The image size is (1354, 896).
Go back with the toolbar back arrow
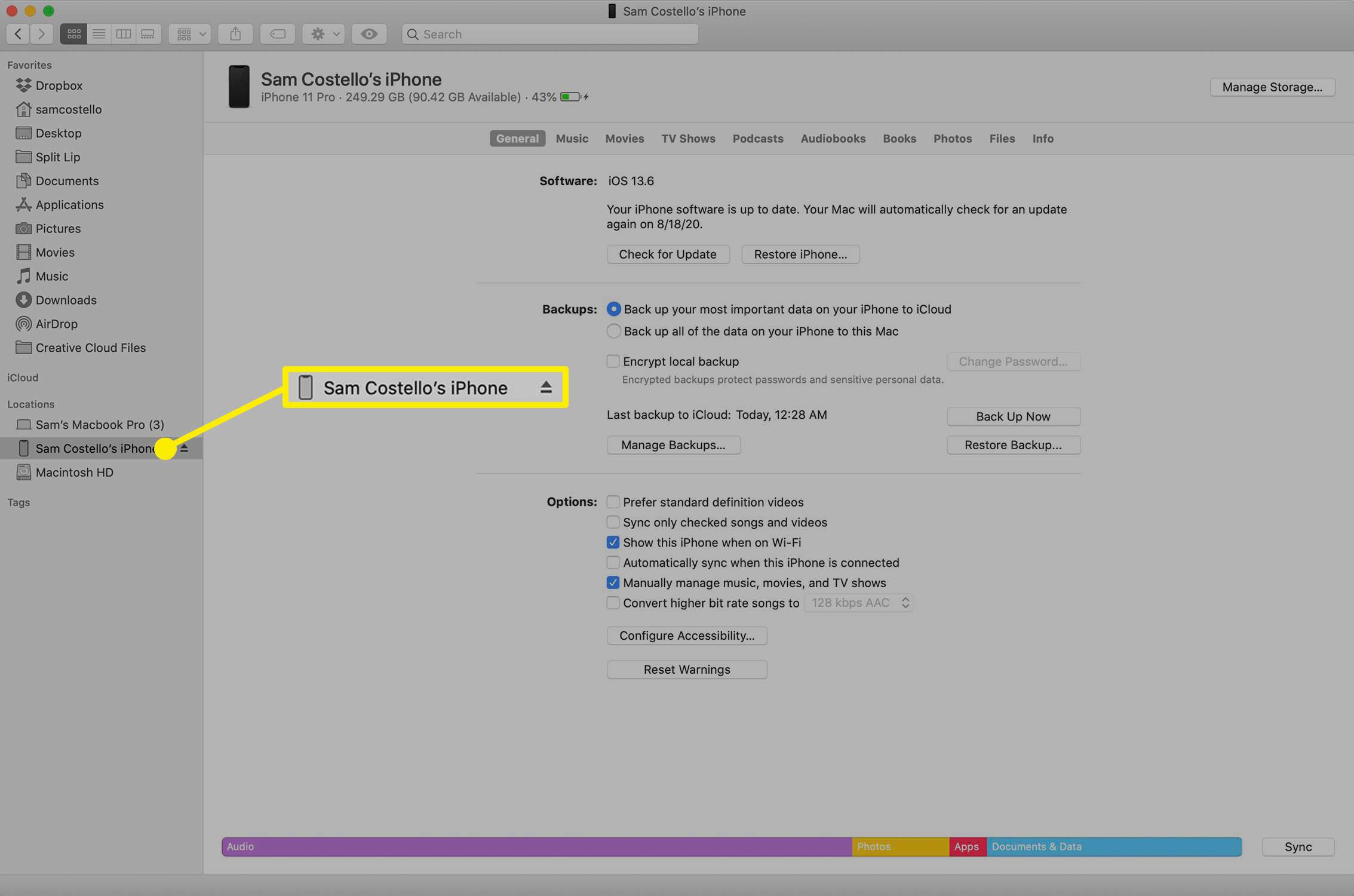pyautogui.click(x=18, y=34)
